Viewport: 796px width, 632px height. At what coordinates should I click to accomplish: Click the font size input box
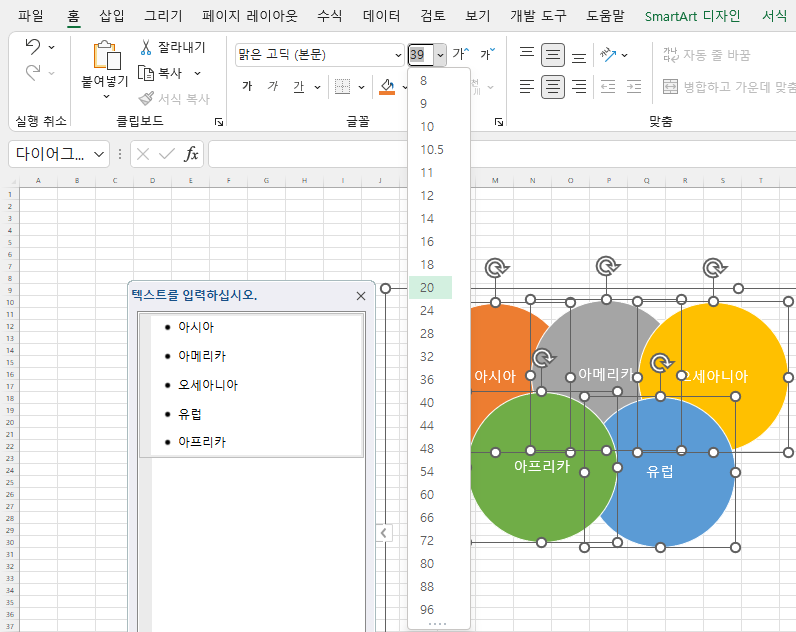pos(421,55)
